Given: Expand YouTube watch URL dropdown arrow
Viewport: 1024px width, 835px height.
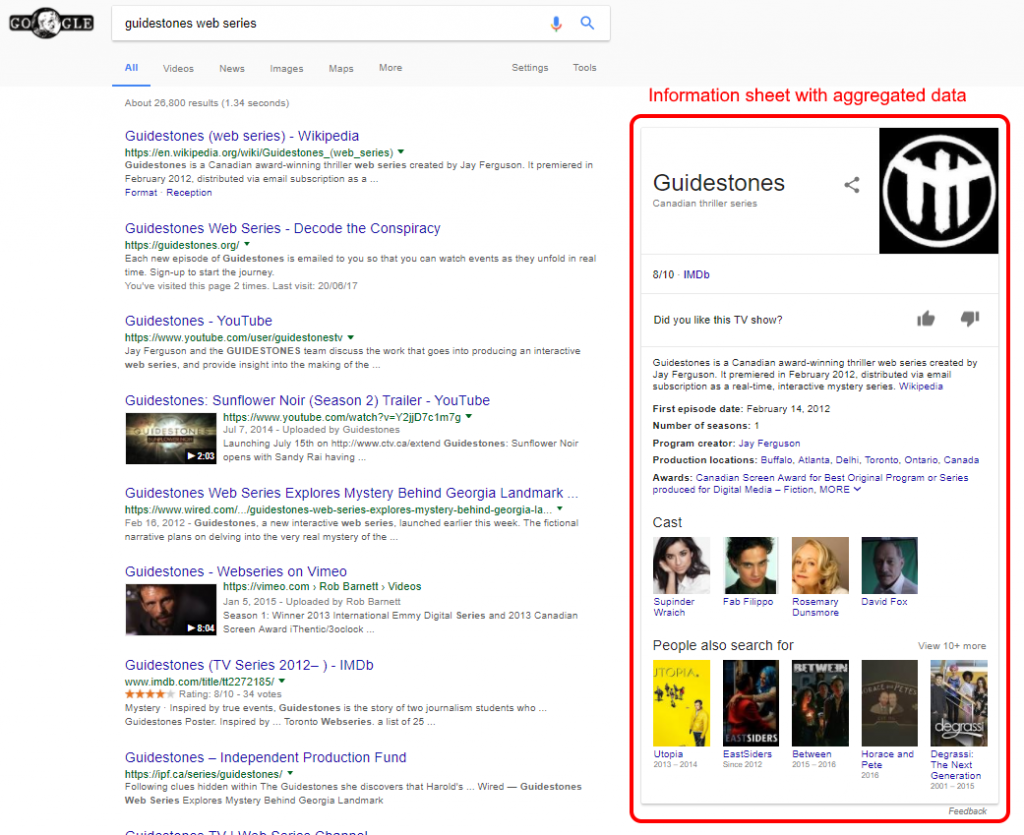Looking at the screenshot, I should 469,417.
